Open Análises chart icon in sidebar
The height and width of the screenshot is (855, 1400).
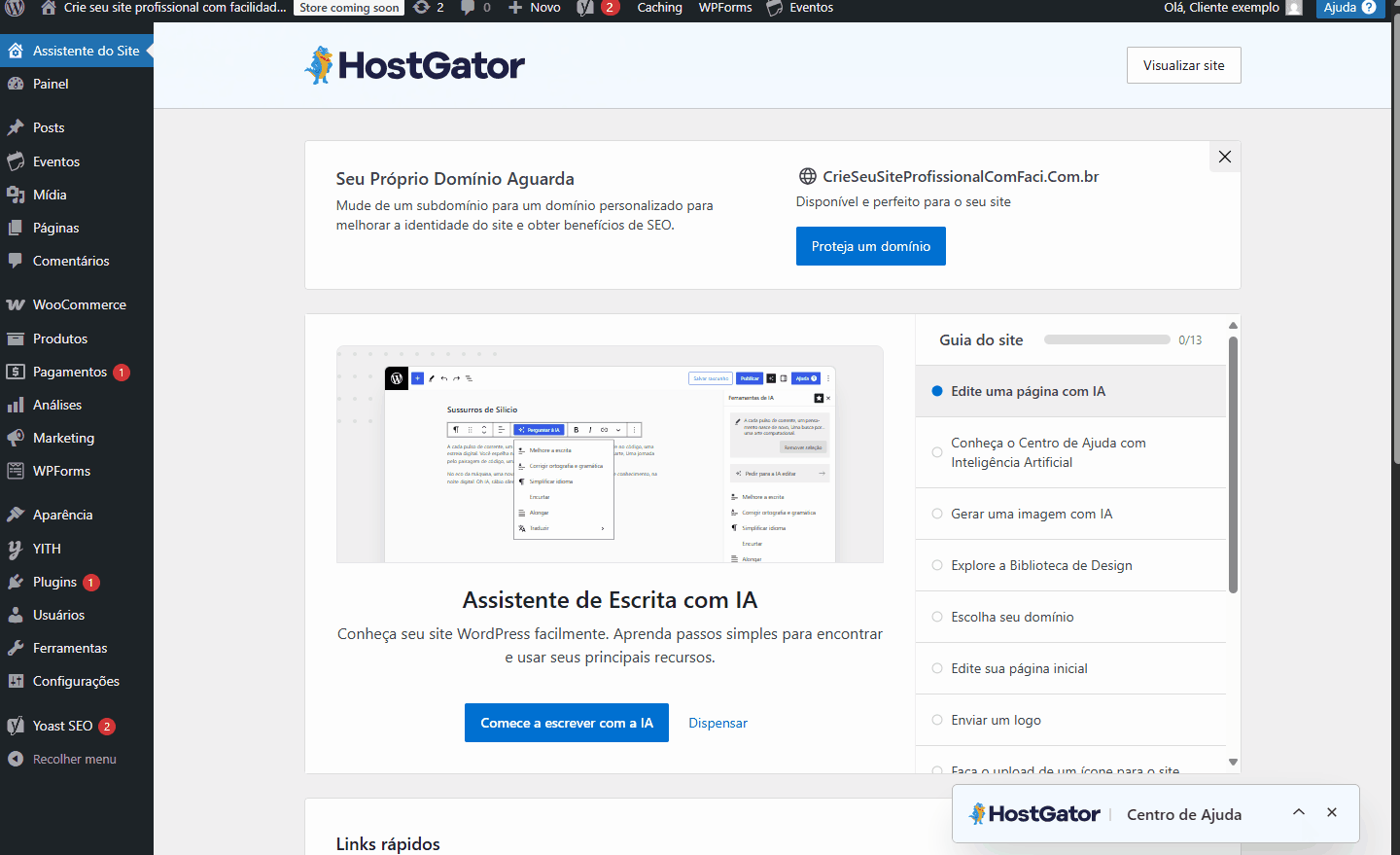tap(16, 405)
